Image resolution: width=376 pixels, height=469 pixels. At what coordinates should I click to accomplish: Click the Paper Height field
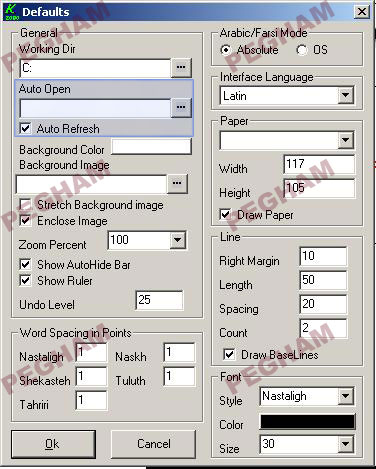(319, 188)
